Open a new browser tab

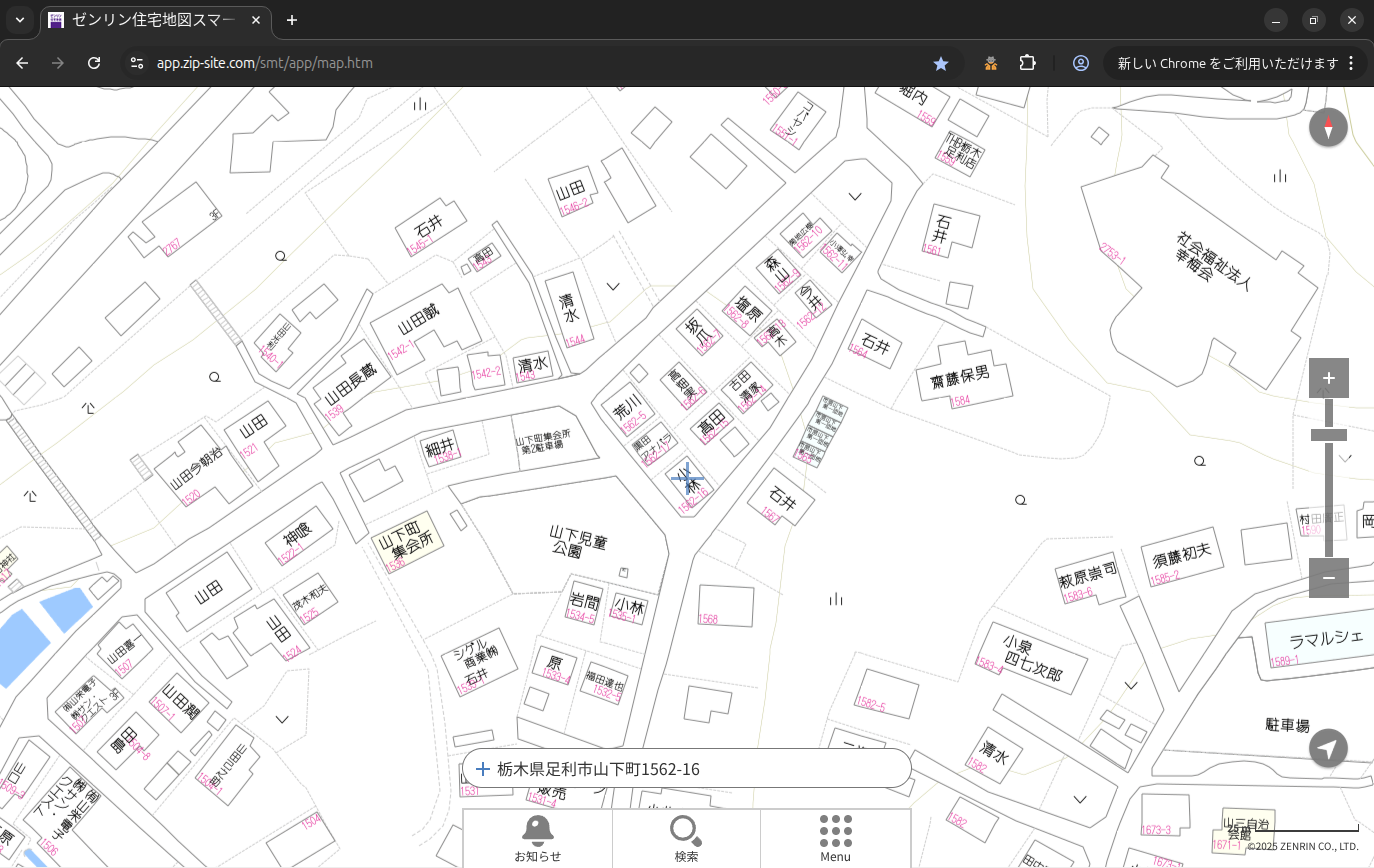point(292,20)
